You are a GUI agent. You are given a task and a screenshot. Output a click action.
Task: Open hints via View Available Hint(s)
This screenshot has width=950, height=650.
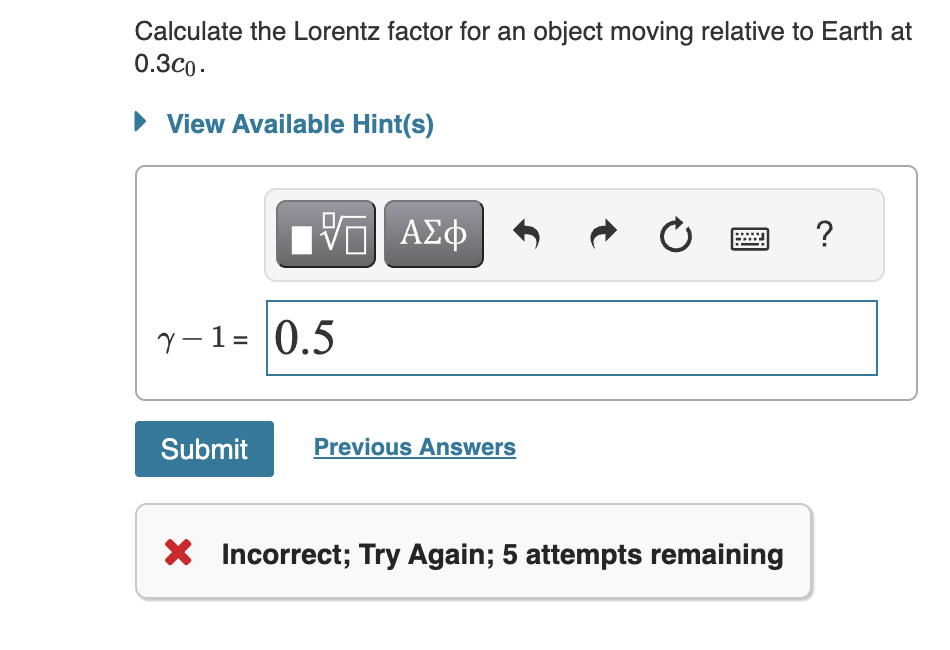[299, 124]
